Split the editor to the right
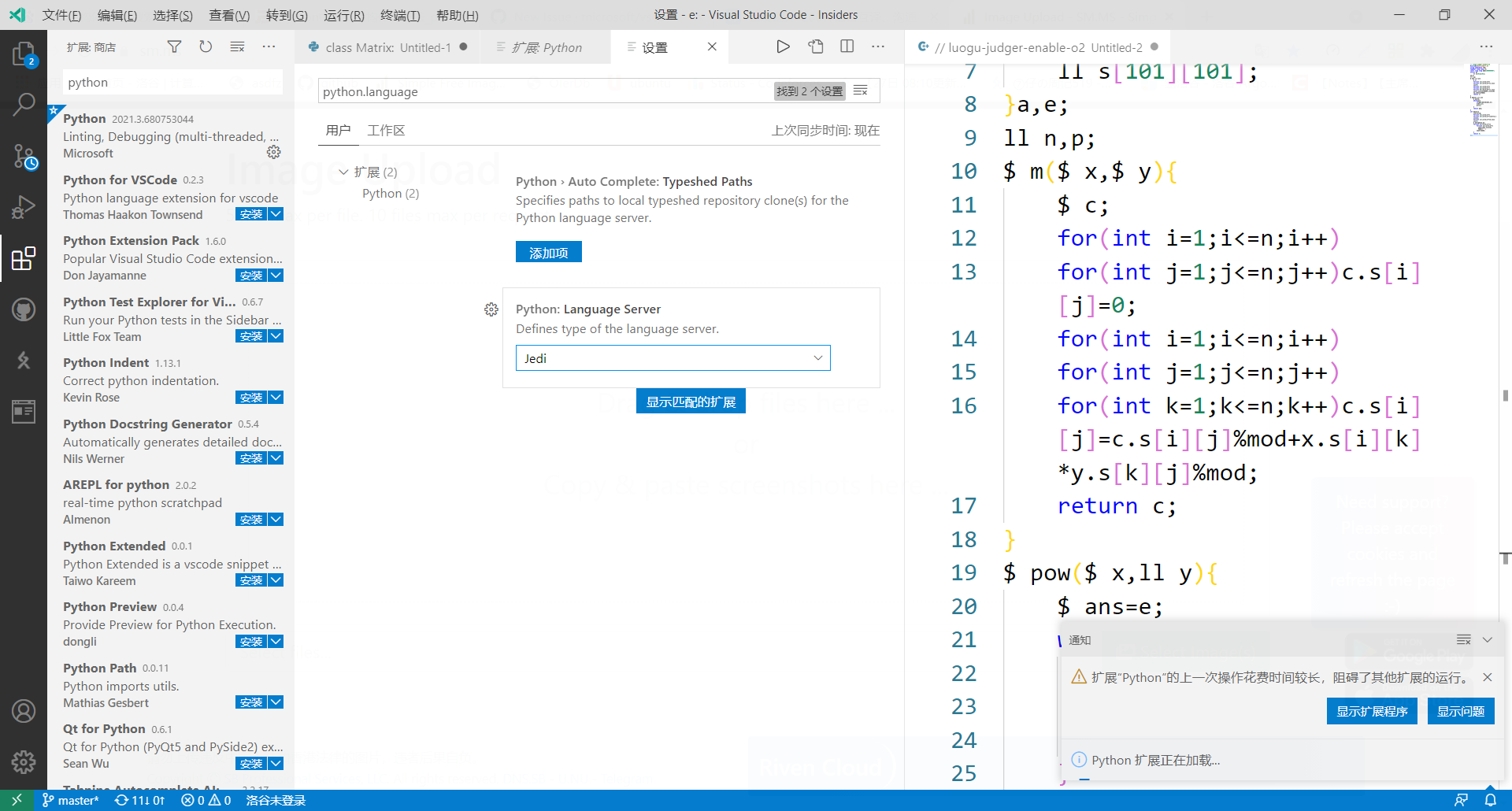 click(x=847, y=47)
